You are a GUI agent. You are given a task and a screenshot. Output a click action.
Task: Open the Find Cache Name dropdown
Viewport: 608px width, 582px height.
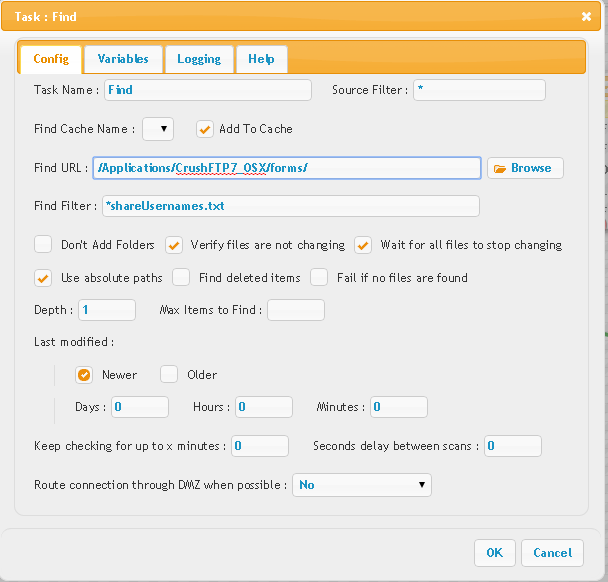[158, 129]
